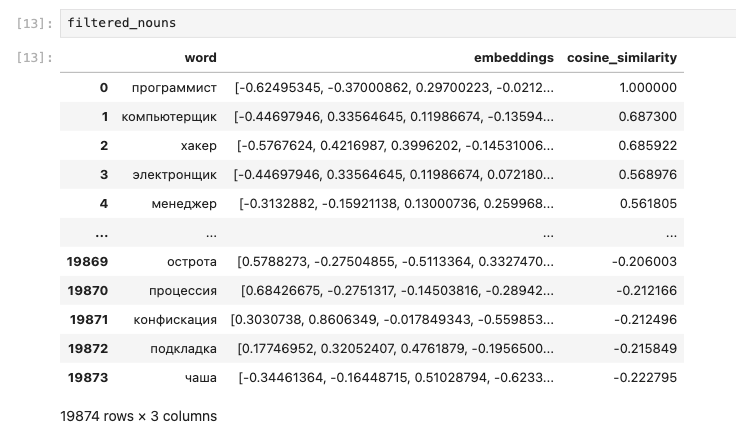This screenshot has height=435, width=736.
Task: Click the cosine_similarity column header
Action: pyautogui.click(x=622, y=58)
